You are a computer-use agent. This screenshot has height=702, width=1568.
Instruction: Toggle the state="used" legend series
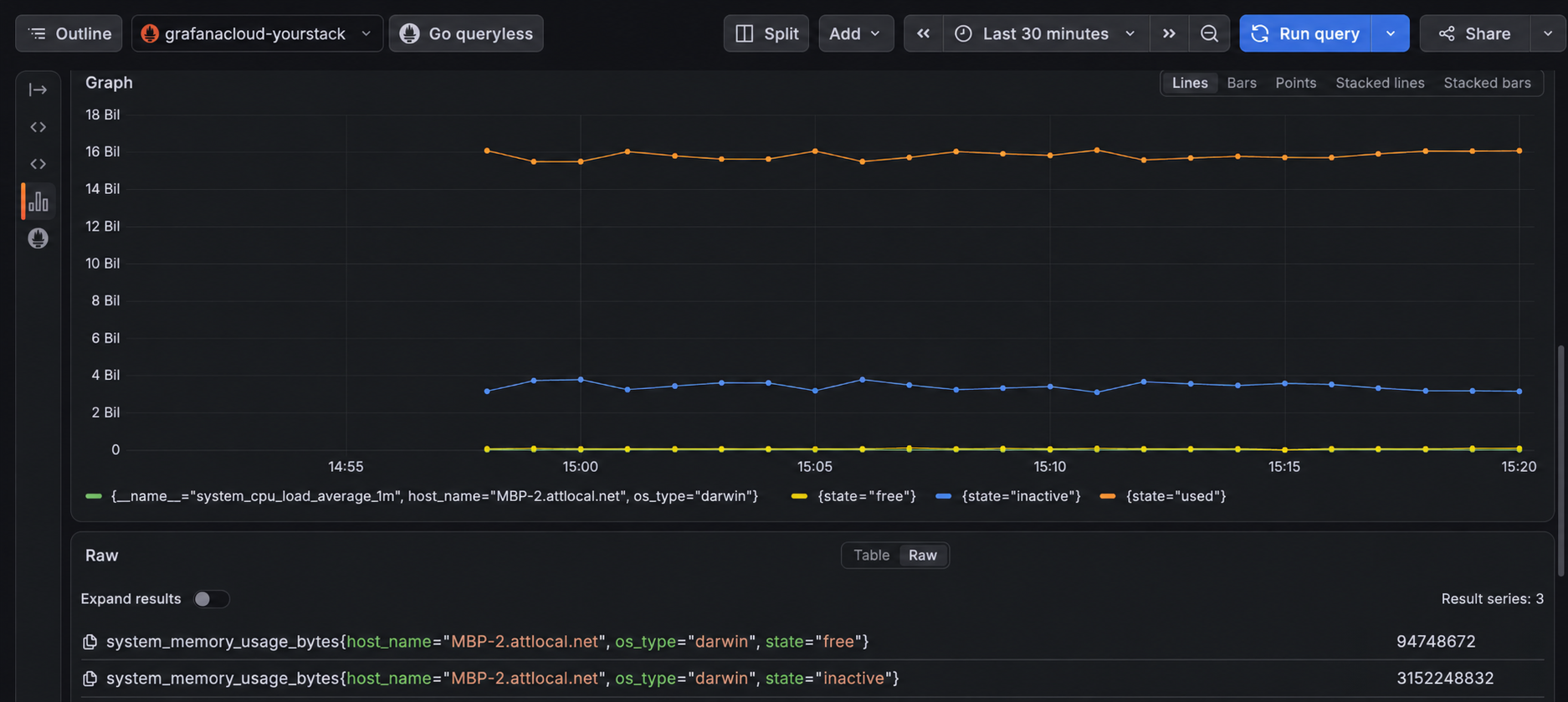pos(1176,496)
